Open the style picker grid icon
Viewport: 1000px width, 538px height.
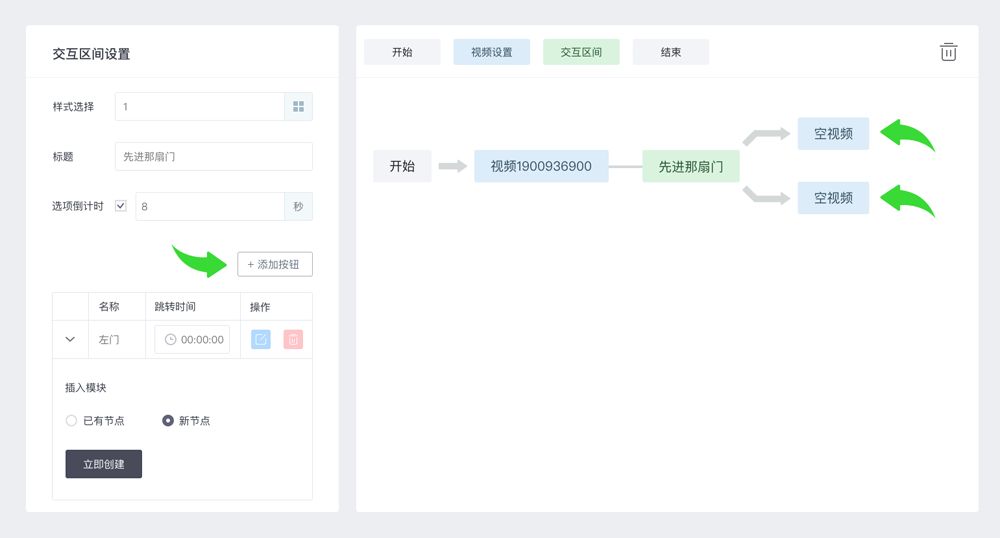[298, 106]
